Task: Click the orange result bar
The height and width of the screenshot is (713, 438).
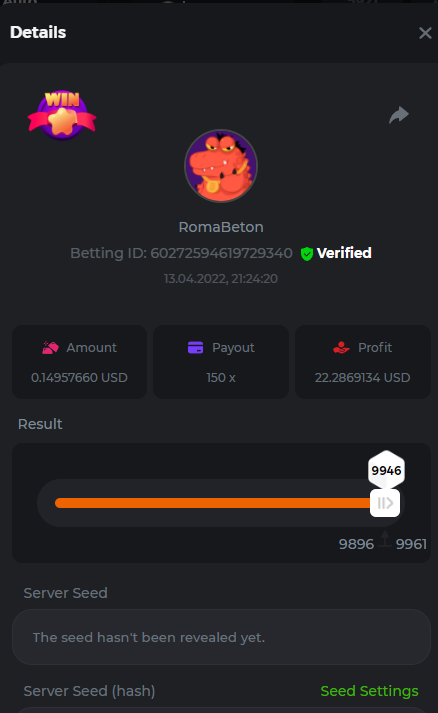Action: click(212, 503)
